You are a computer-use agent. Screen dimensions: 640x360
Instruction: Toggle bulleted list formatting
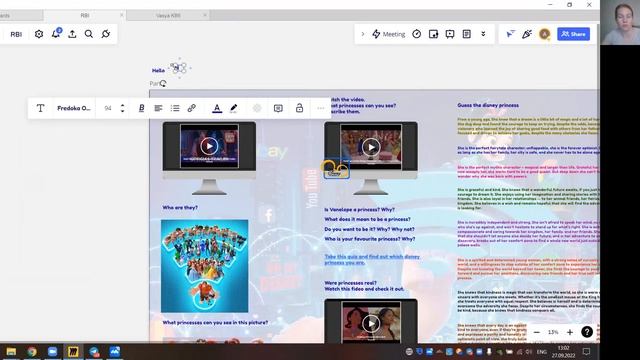click(175, 108)
